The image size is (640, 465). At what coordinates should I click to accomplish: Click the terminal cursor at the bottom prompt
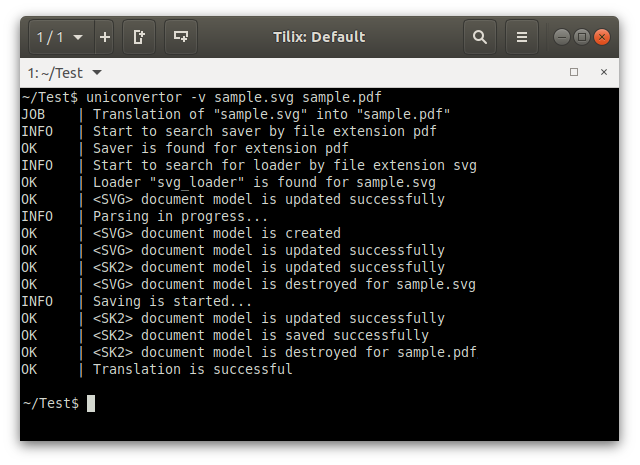[x=91, y=403]
